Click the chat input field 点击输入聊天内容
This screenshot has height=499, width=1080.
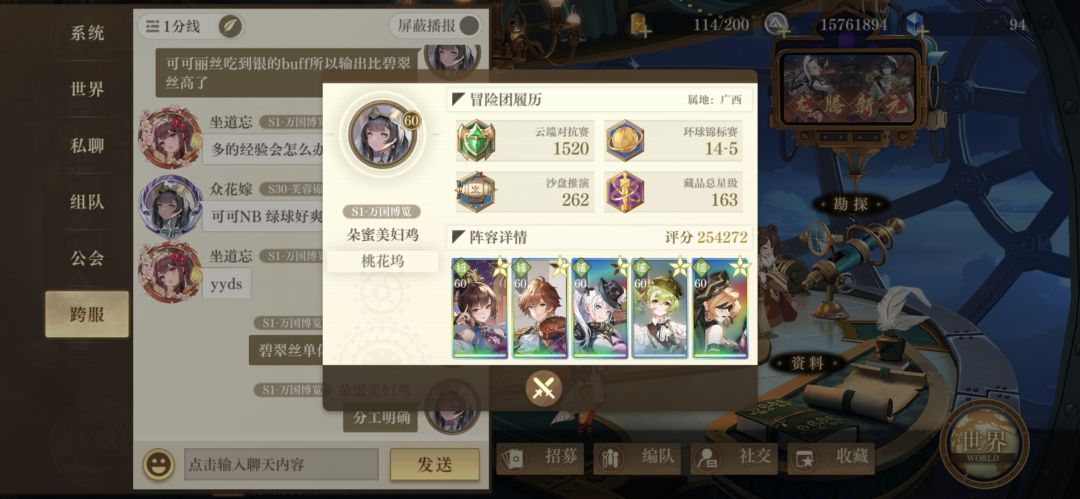tap(281, 465)
